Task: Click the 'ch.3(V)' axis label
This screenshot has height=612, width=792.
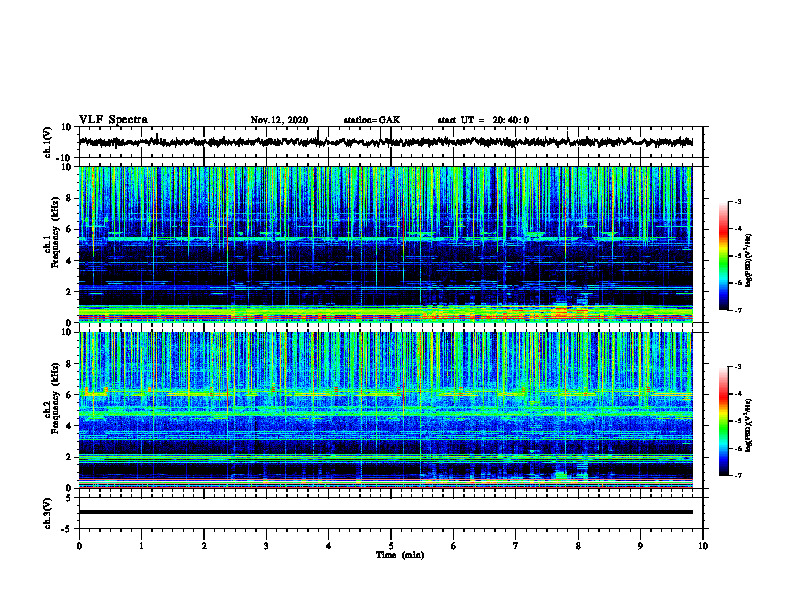Action: coord(48,513)
